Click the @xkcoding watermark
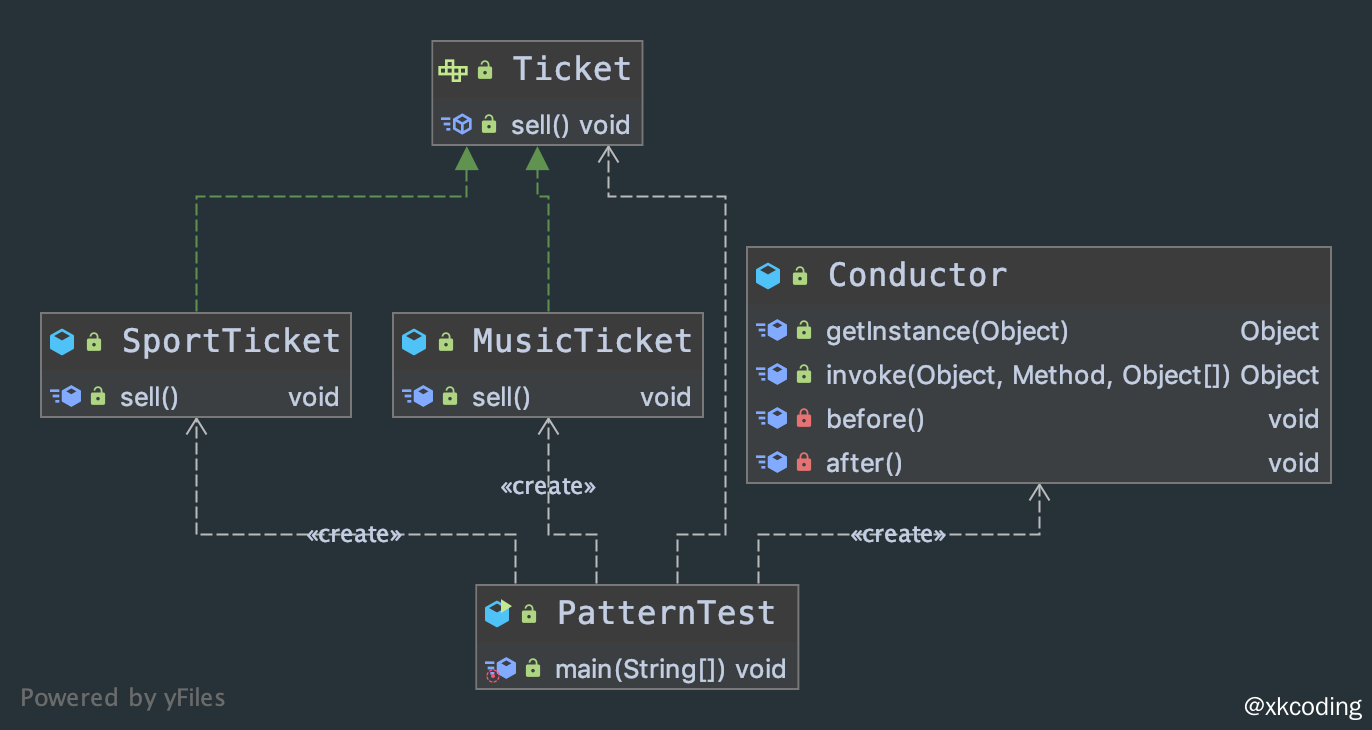This screenshot has height=730, width=1372. pyautogui.click(x=1302, y=707)
